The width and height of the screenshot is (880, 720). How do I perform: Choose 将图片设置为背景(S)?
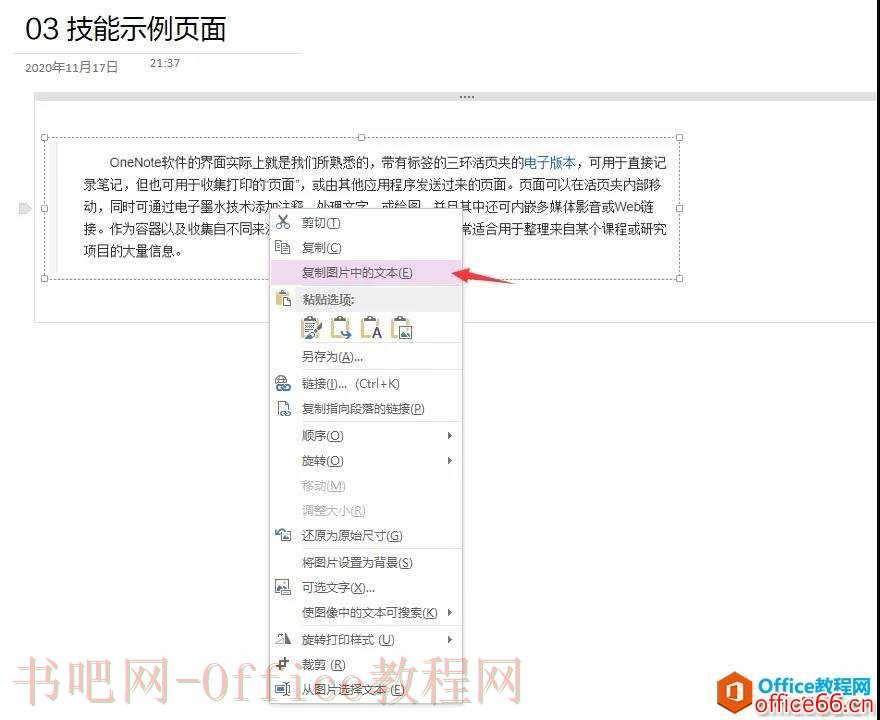(x=365, y=562)
